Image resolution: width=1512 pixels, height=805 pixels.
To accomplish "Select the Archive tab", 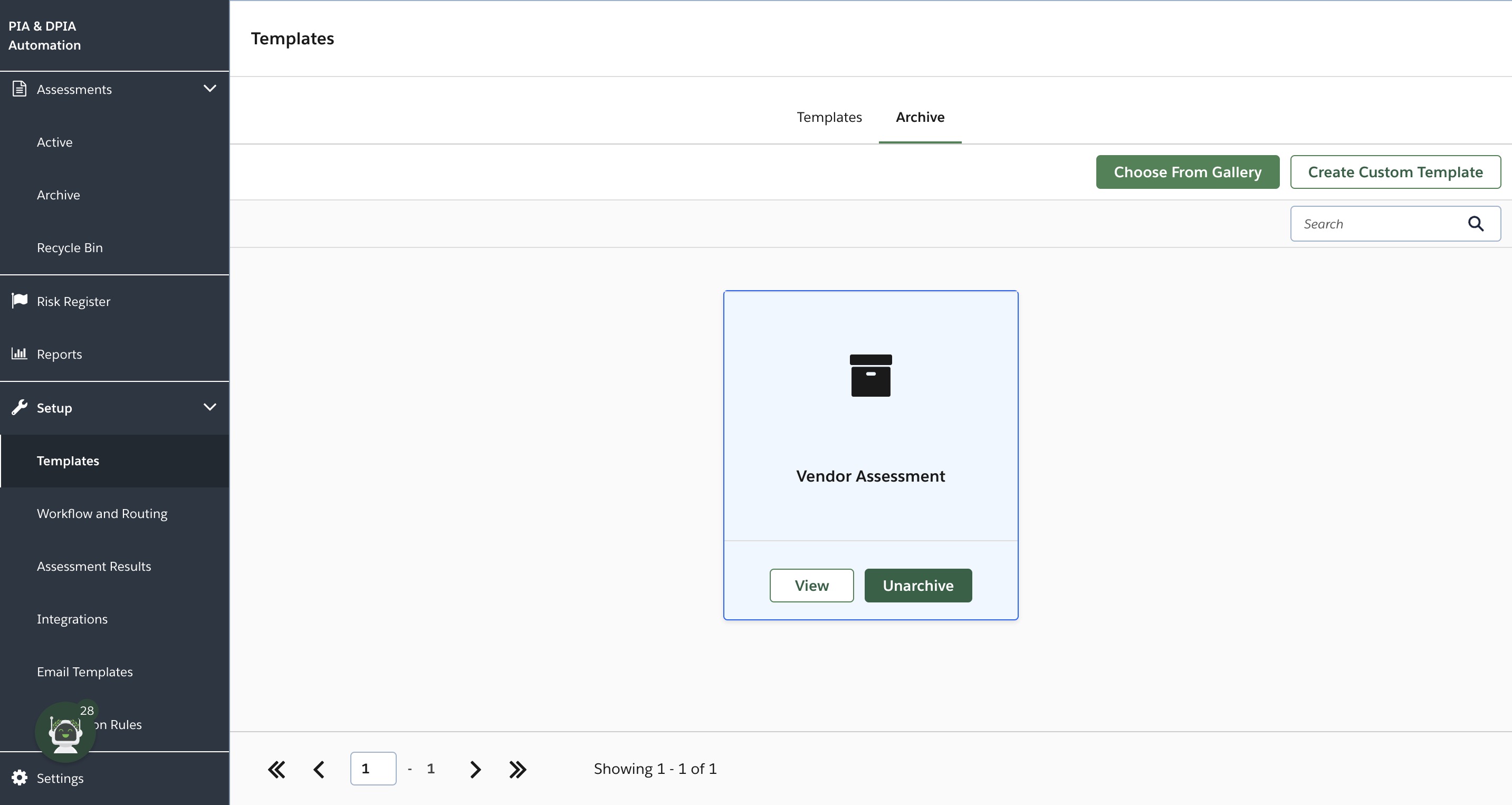I will point(920,117).
